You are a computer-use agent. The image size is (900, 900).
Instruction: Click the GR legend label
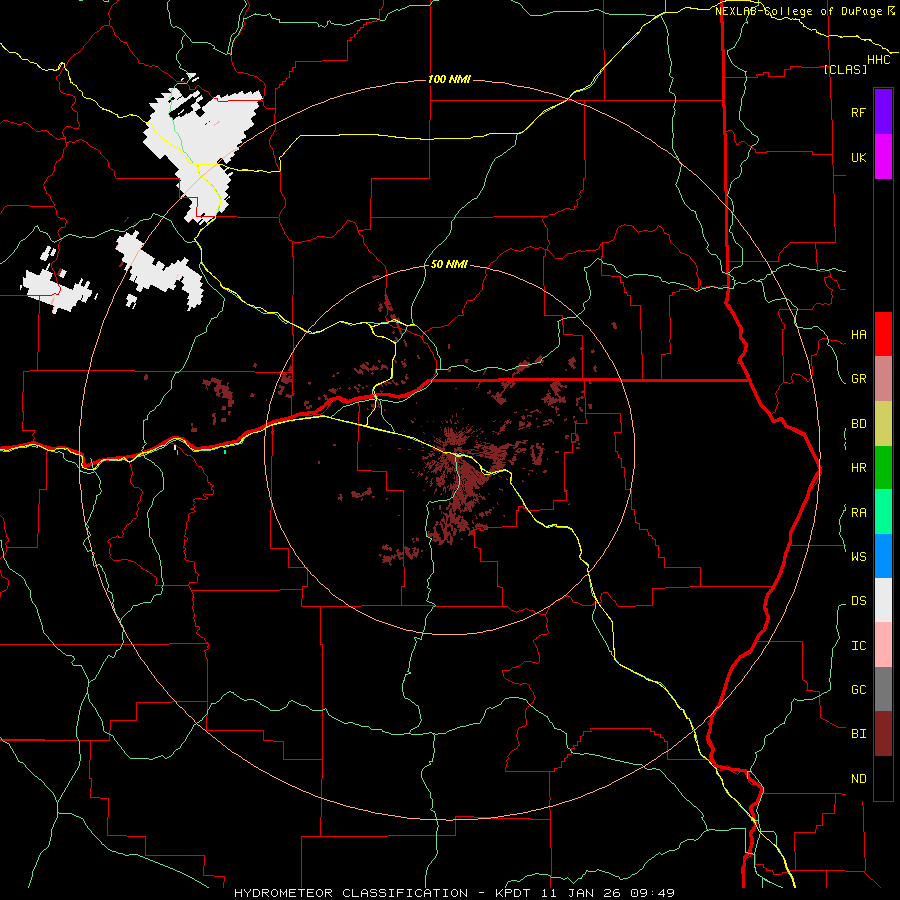click(859, 379)
